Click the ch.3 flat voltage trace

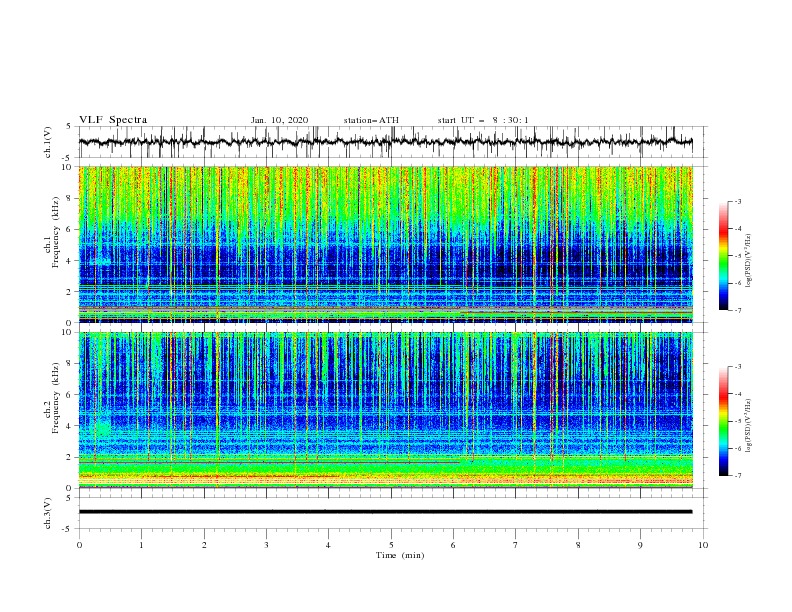[x=385, y=512]
